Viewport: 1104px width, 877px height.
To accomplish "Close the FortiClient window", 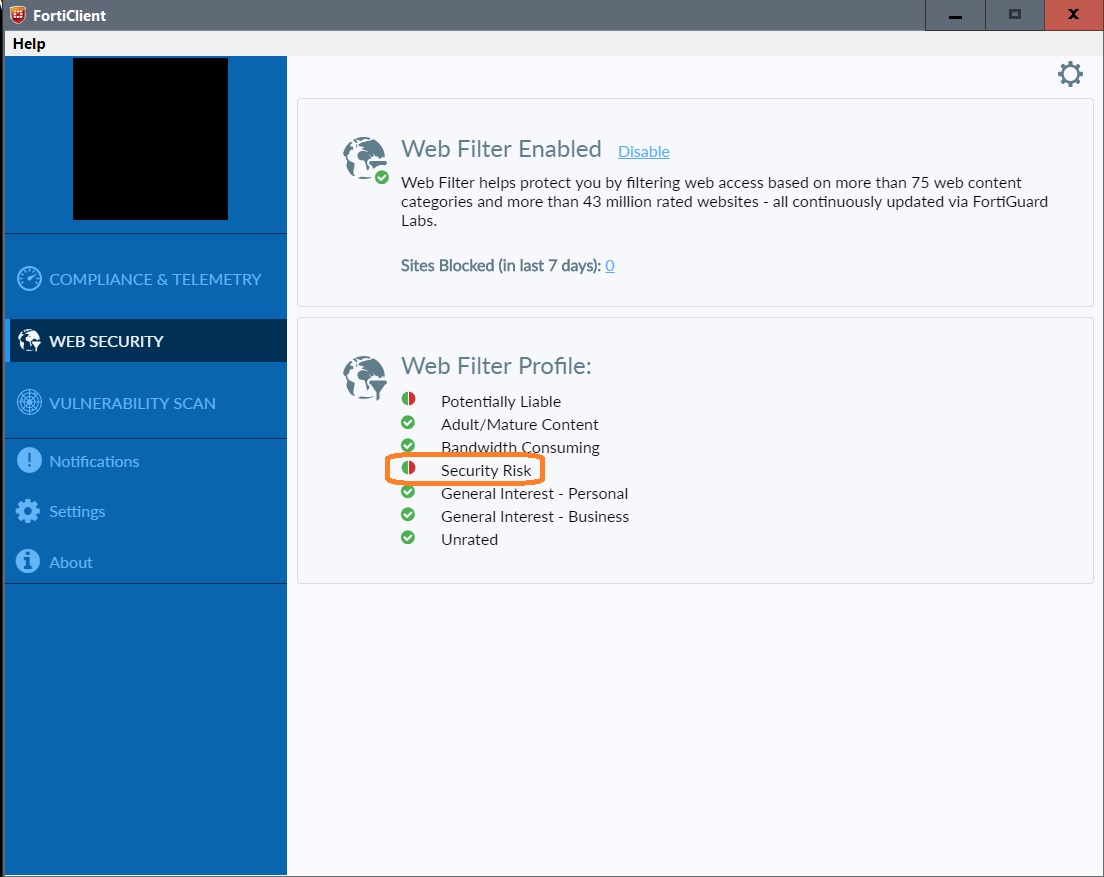I will (x=1074, y=15).
